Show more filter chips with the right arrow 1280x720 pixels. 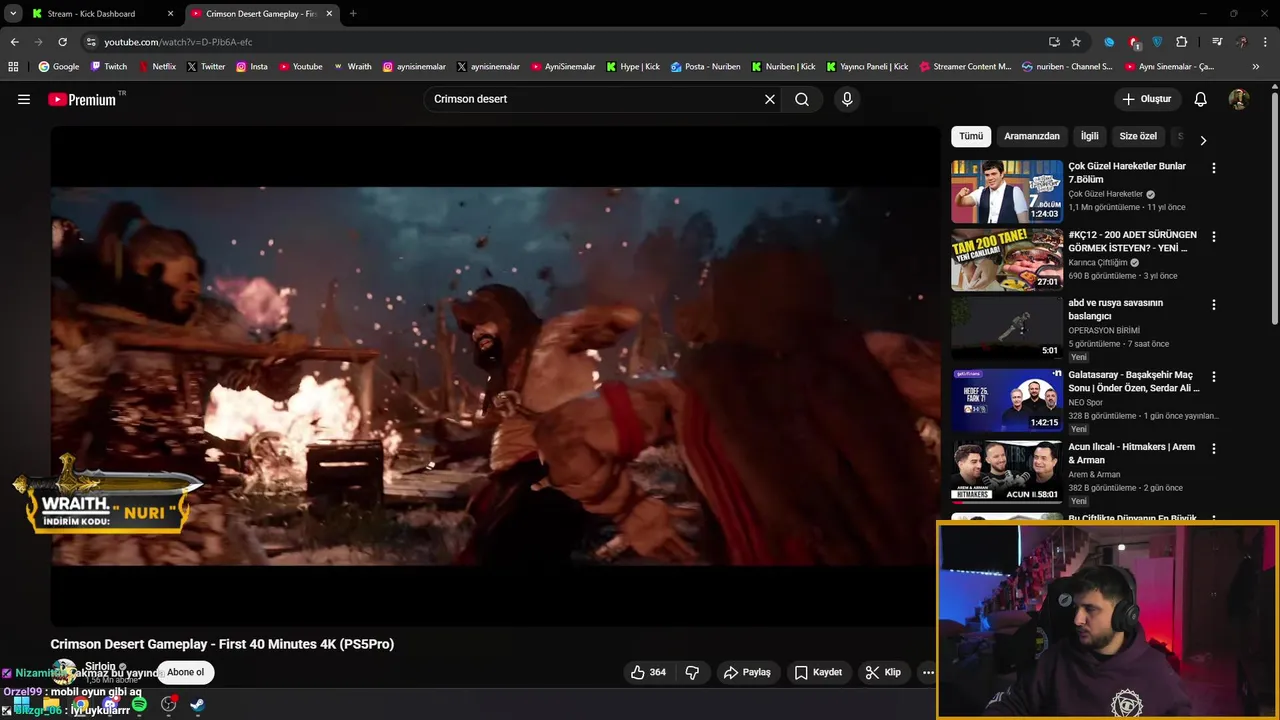[1203, 140]
